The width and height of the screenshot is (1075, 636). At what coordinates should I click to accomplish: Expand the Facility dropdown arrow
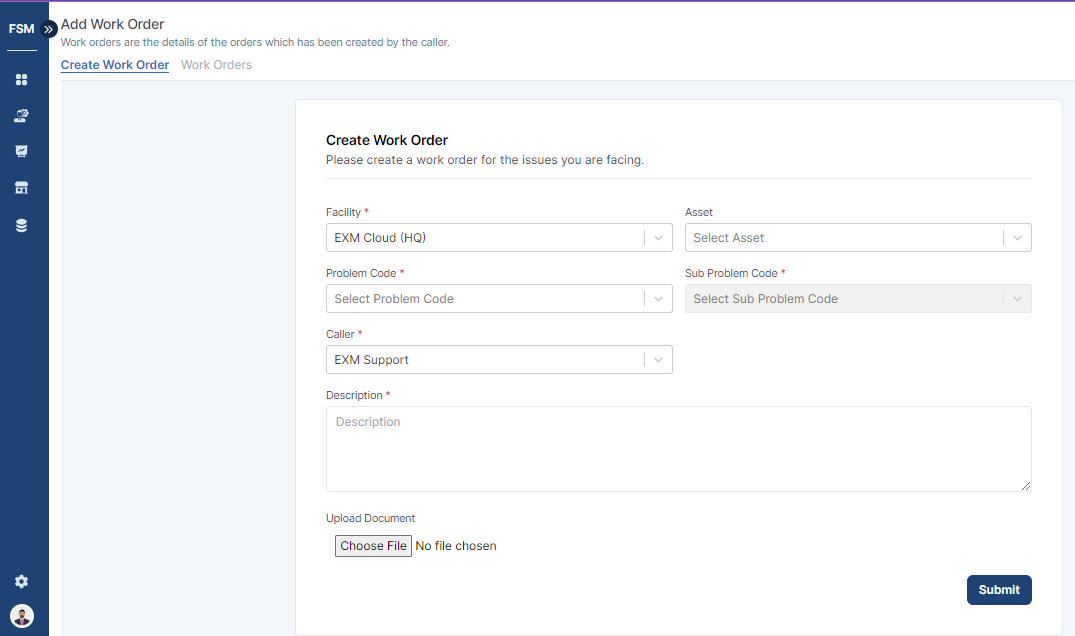coord(658,238)
